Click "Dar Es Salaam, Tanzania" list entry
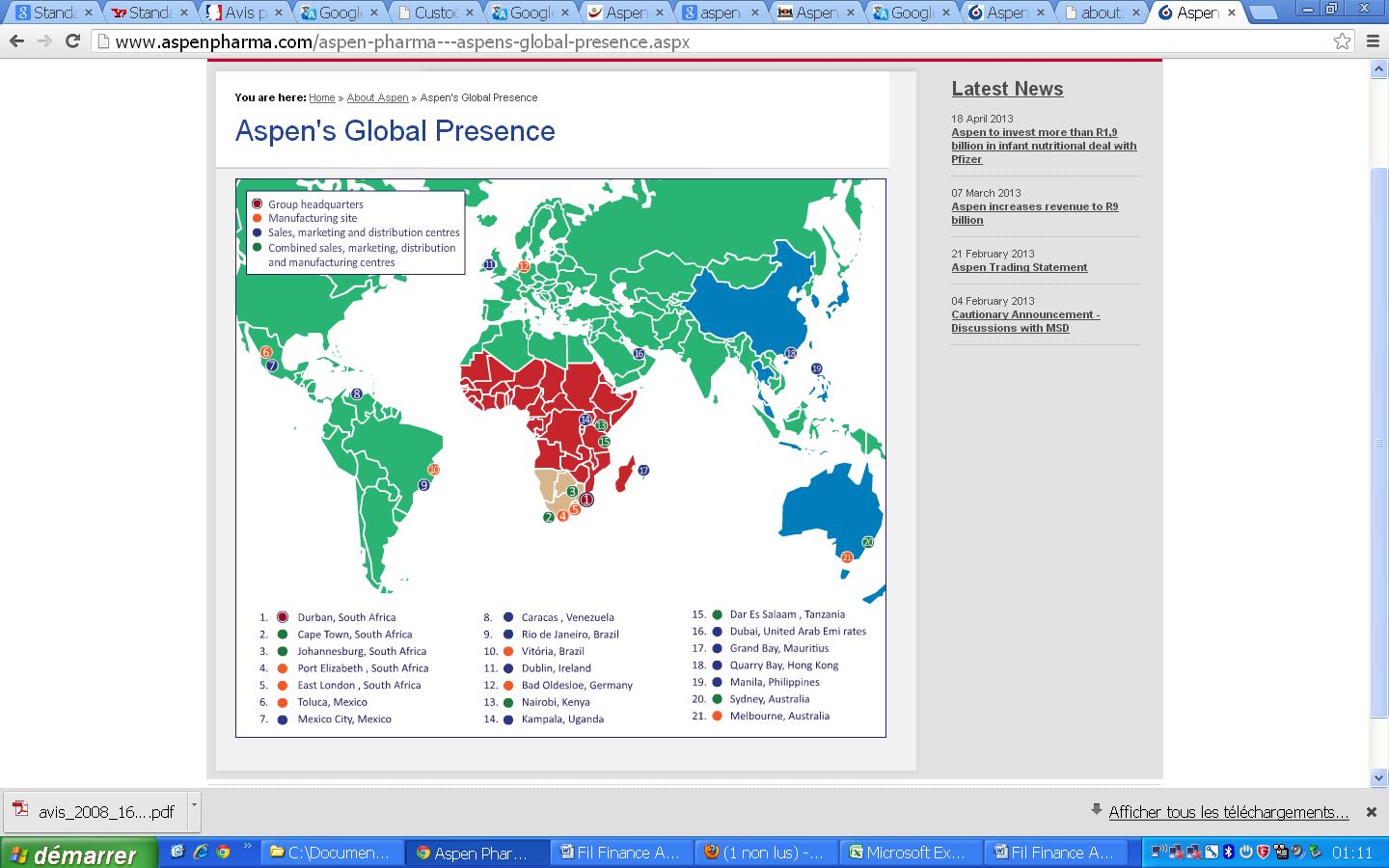The height and width of the screenshot is (868, 1389). 787,614
